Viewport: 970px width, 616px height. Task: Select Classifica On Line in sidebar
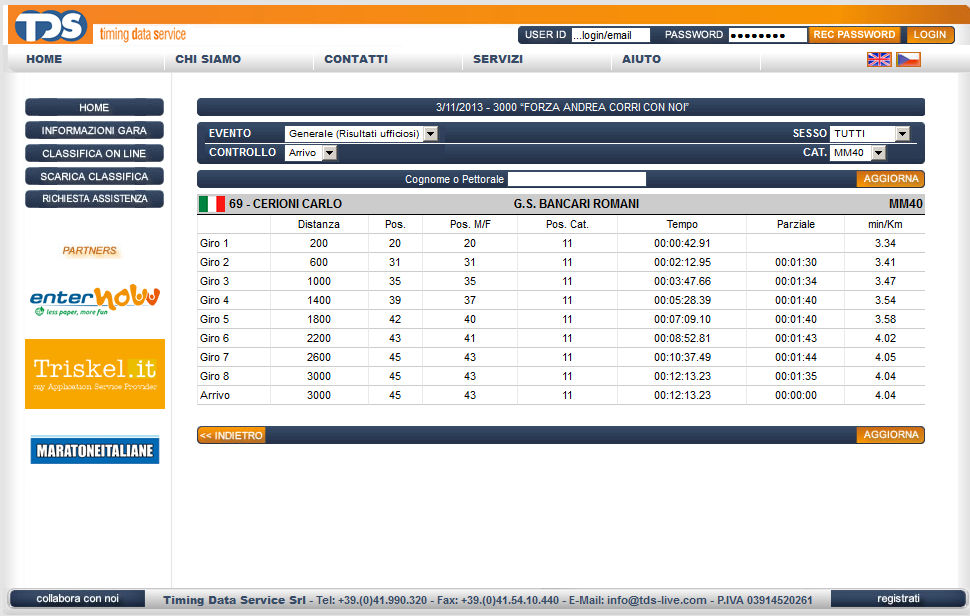pyautogui.click(x=94, y=153)
